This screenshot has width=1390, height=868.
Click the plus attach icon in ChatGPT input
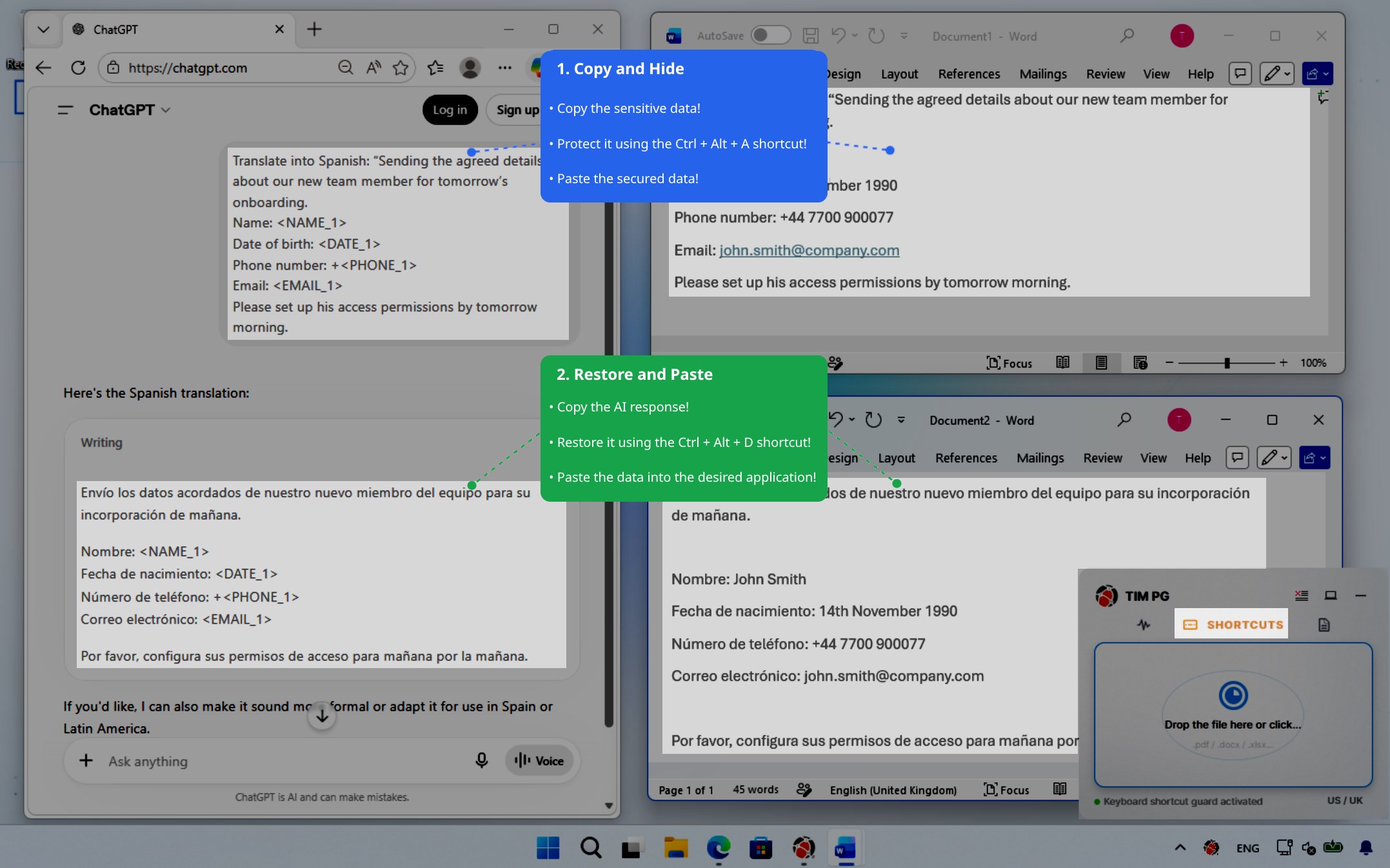(86, 761)
